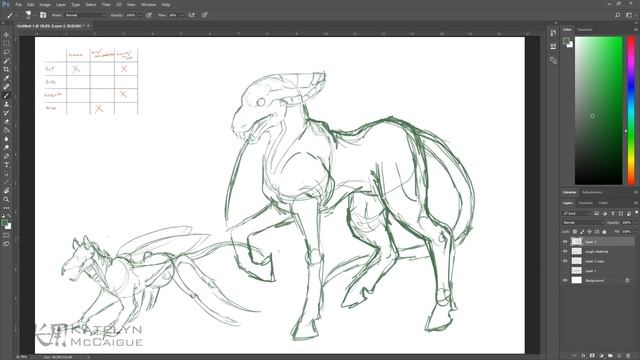Select the Eraser tool

coord(6,121)
